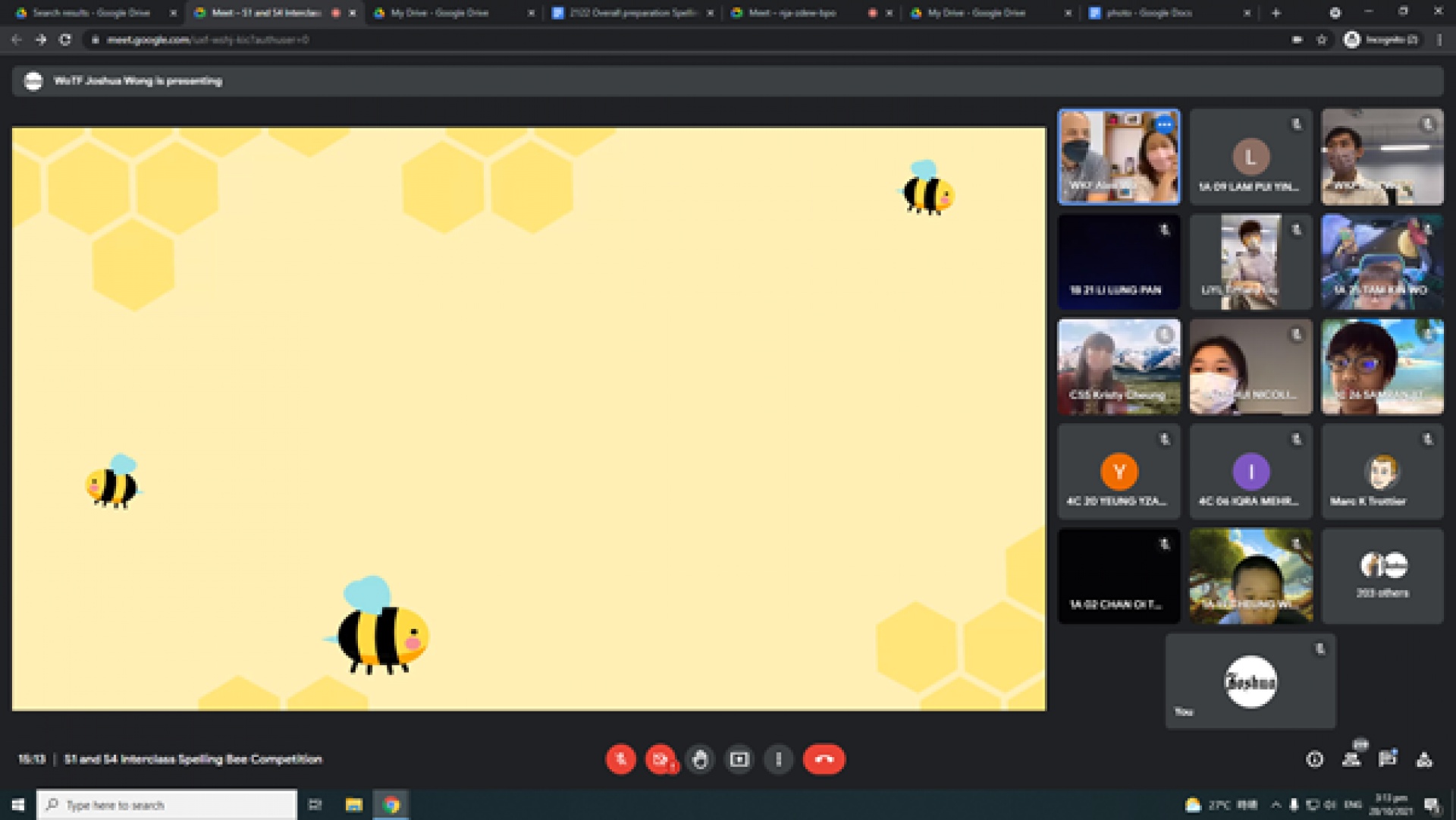Viewport: 1456px width, 820px height.
Task: Open options on the highlighted top-left video tile
Action: pos(1164,124)
